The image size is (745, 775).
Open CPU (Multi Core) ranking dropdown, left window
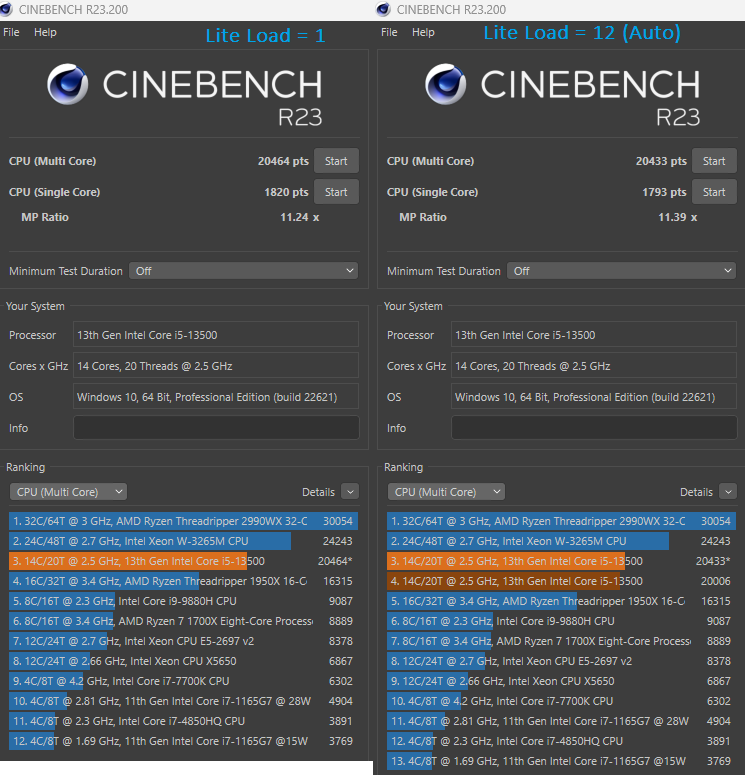(68, 492)
